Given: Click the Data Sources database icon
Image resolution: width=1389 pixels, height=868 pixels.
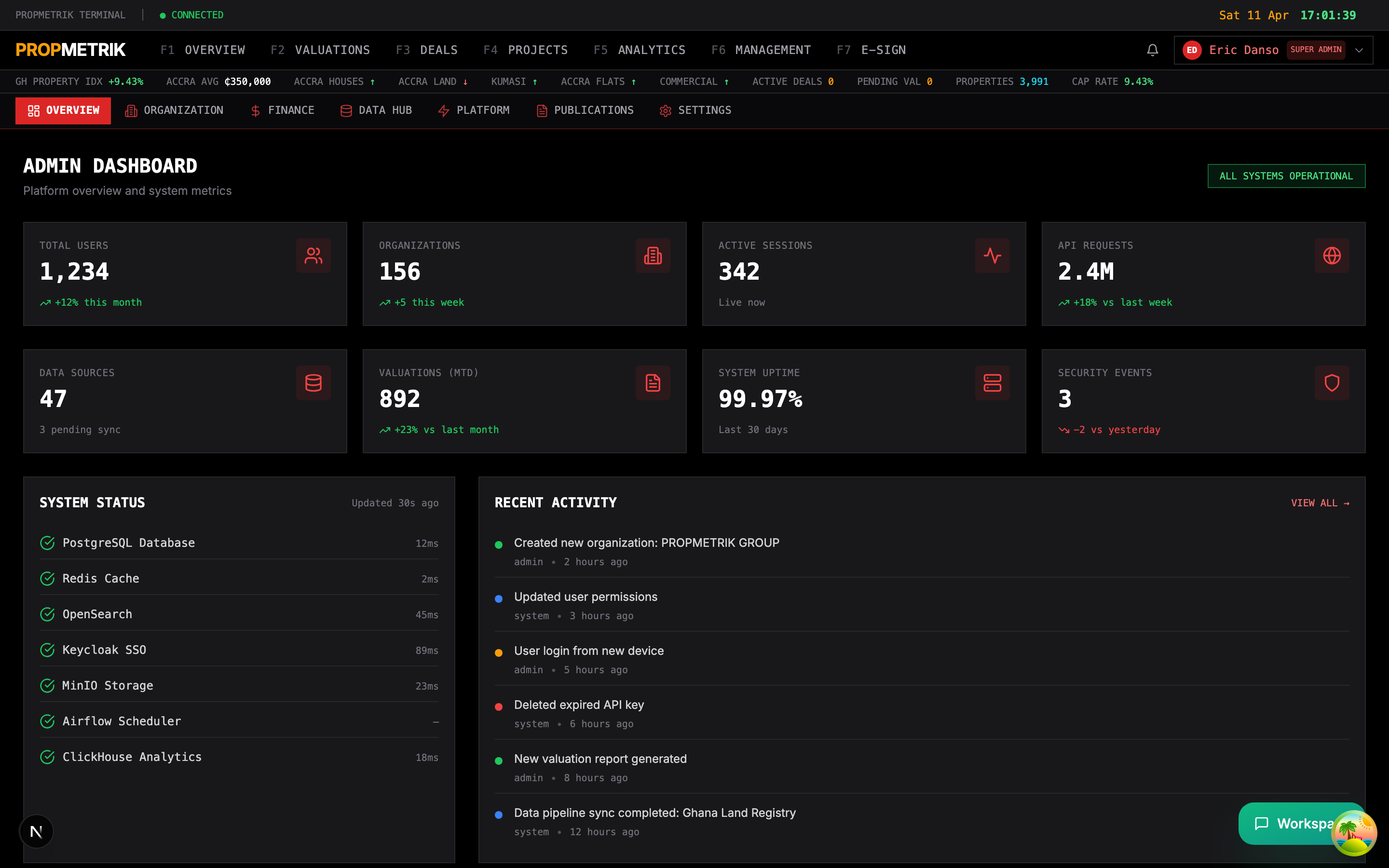Looking at the screenshot, I should point(313,383).
